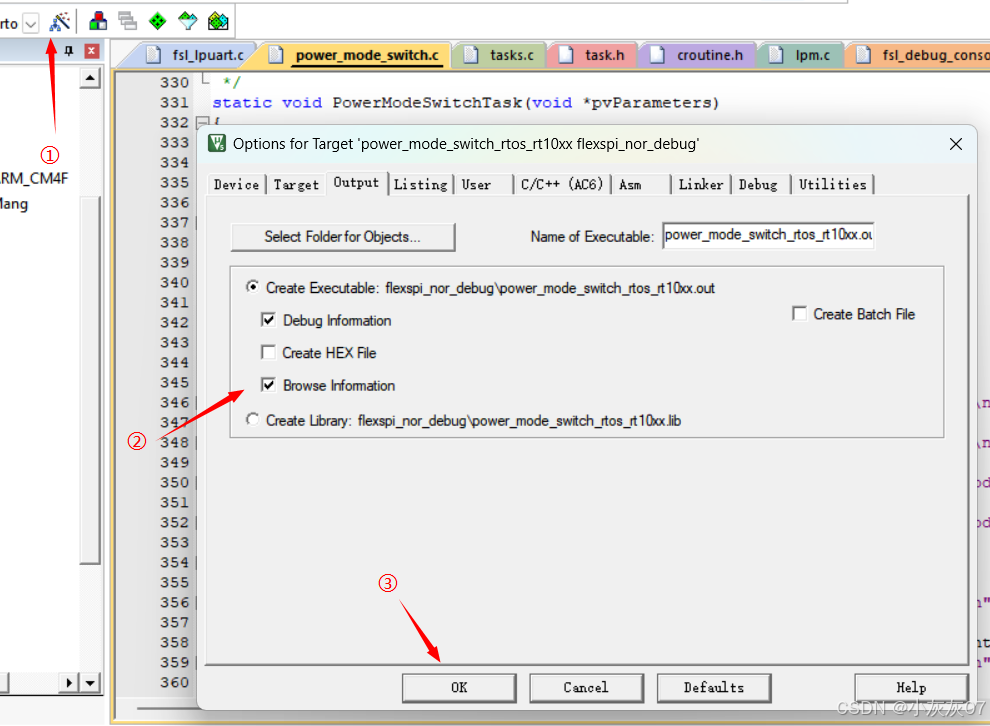Screen dimensions: 990x726
Task: Open Help from the options dialog
Action: coord(911,687)
